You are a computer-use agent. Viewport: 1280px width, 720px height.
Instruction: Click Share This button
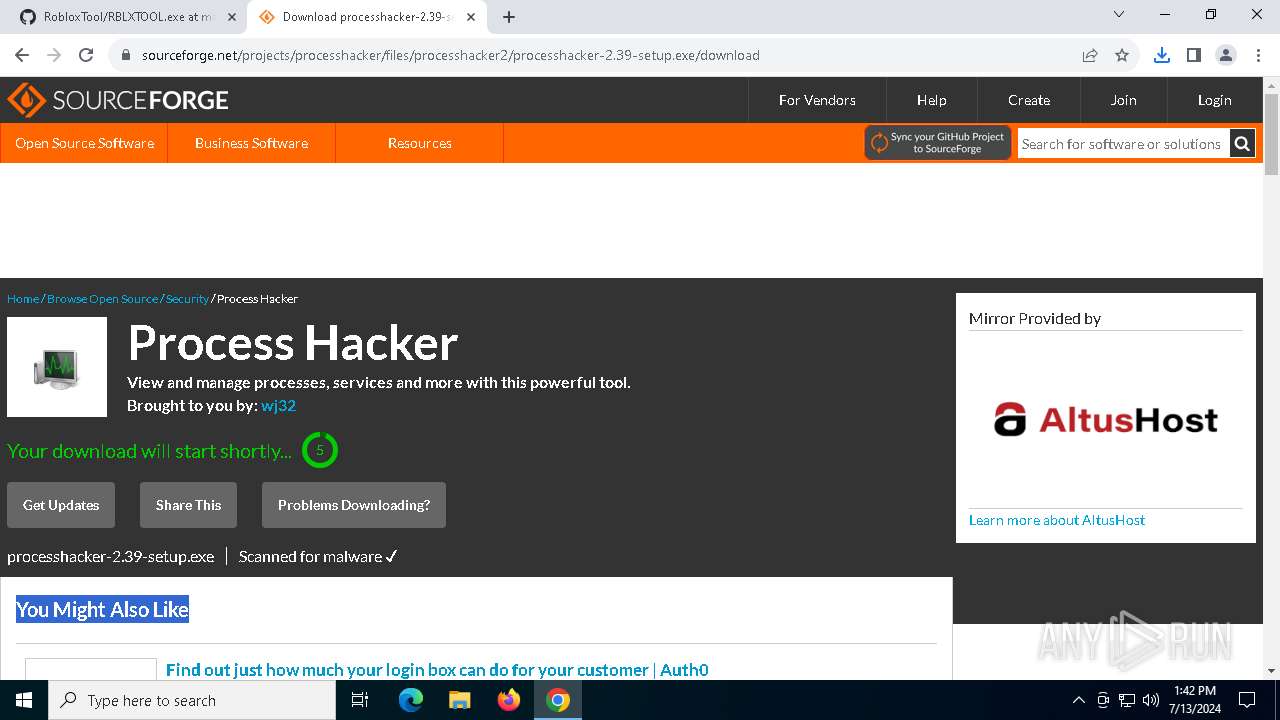(188, 505)
